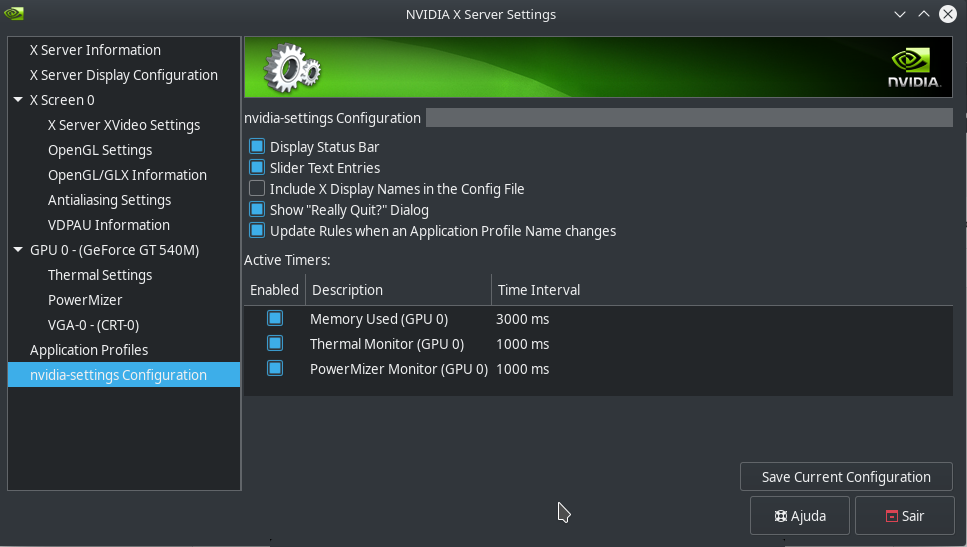
Task: Open VGA-0 - (CRT-0) display page
Action: 94,325
